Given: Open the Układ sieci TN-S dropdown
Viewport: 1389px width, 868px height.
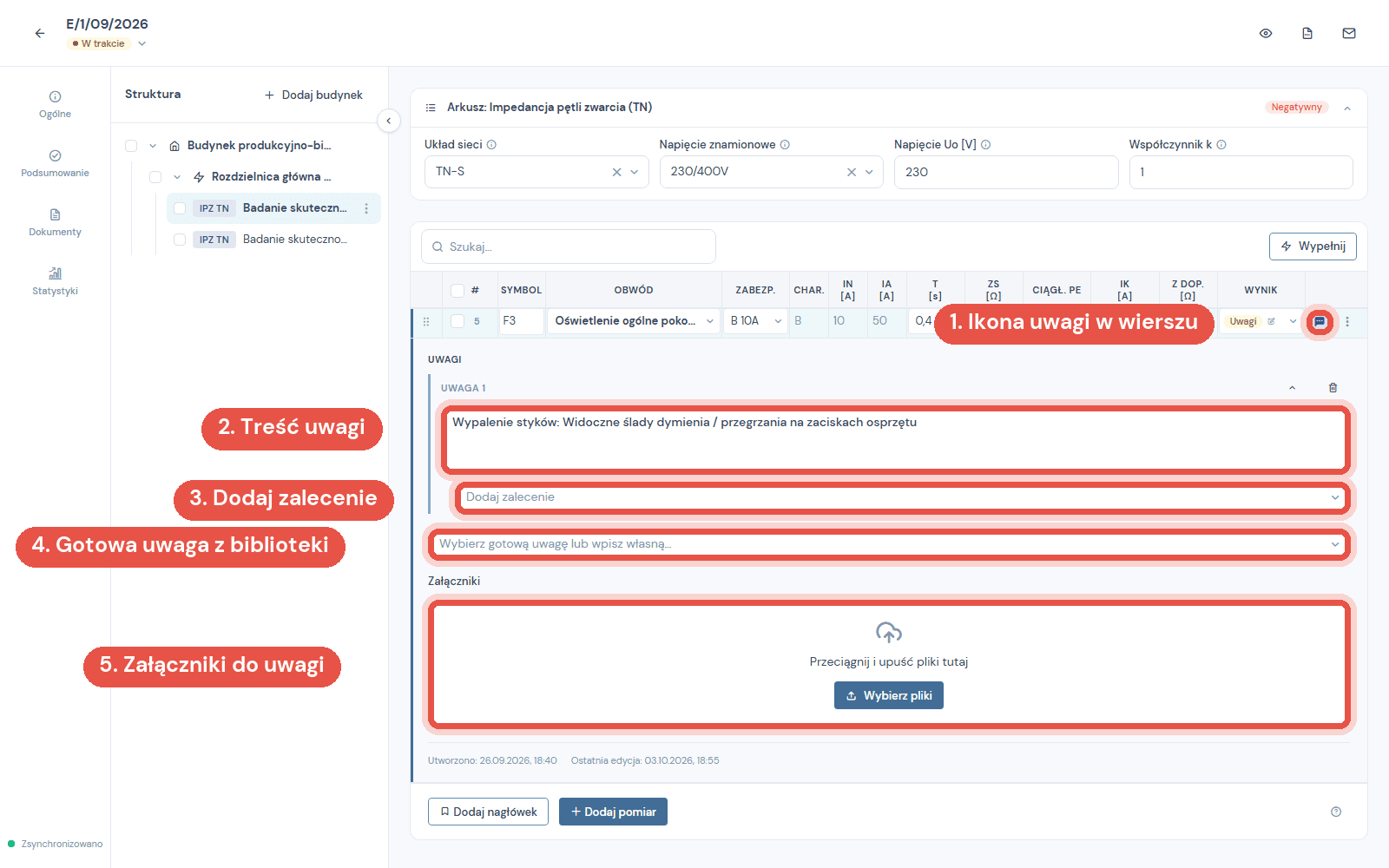Looking at the screenshot, I should [x=537, y=172].
